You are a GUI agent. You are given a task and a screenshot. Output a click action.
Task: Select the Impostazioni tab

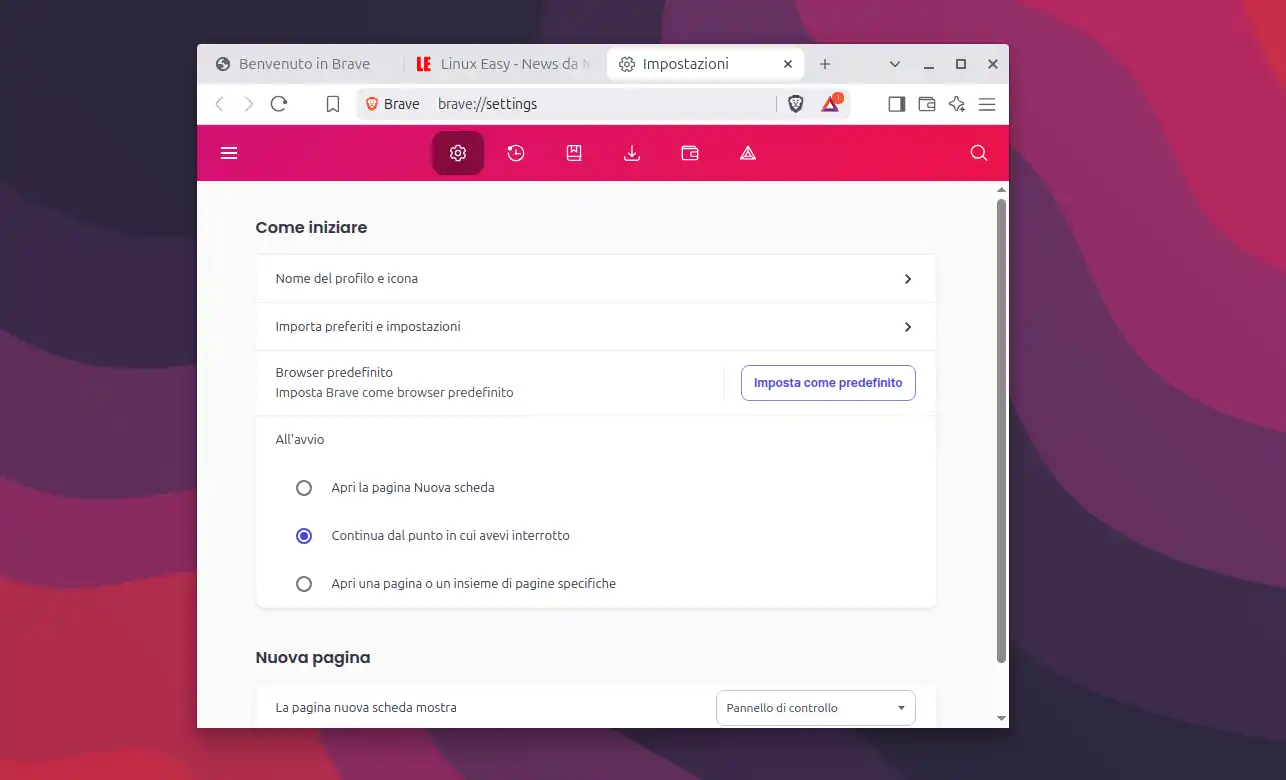(x=706, y=64)
